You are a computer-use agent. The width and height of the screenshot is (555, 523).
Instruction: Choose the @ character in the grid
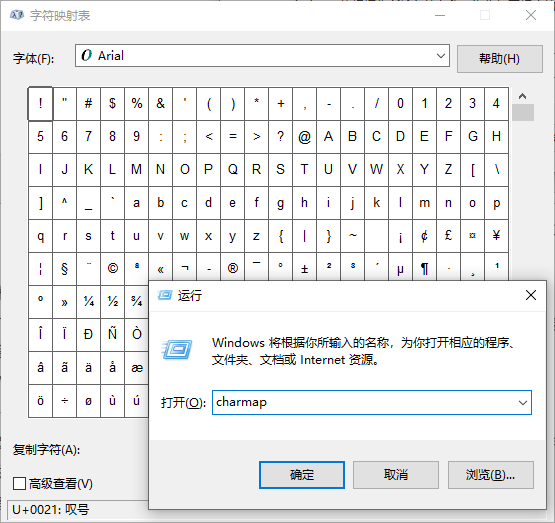click(x=304, y=137)
